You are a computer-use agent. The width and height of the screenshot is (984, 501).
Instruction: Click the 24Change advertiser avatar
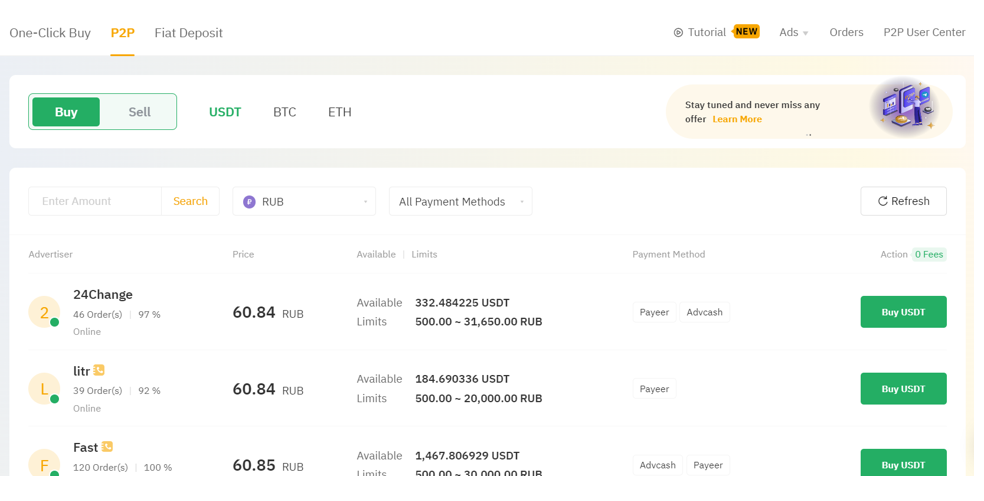pos(44,312)
